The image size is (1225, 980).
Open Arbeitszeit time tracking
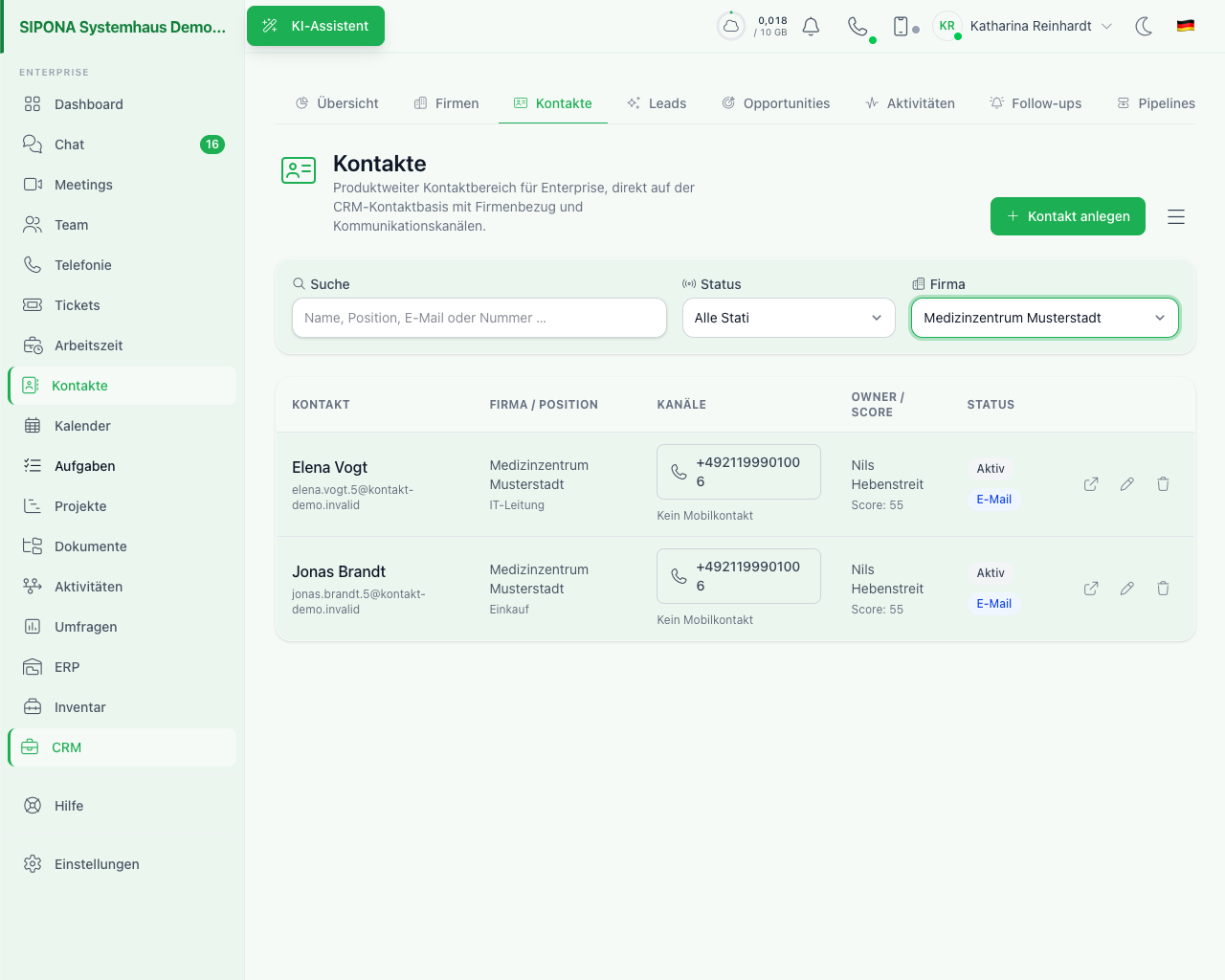tap(122, 345)
